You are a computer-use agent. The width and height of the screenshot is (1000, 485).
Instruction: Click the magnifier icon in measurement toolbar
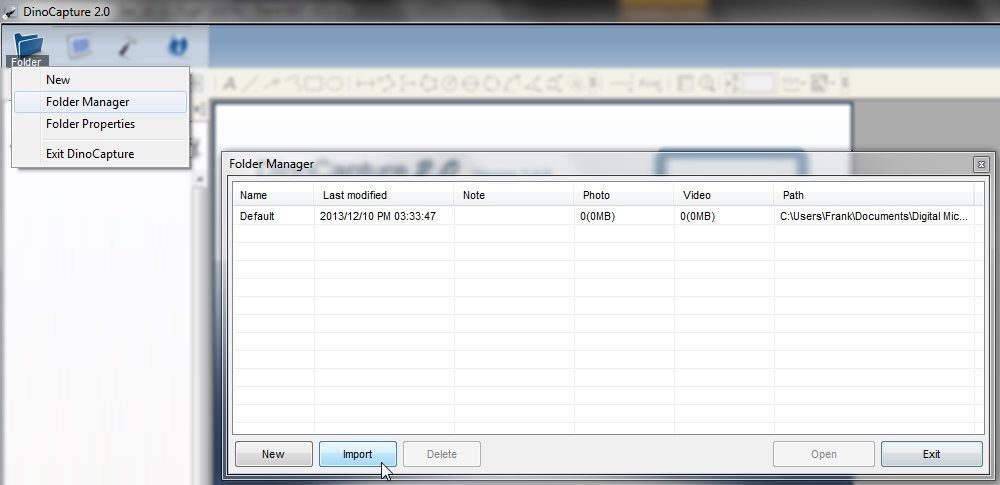click(x=707, y=84)
